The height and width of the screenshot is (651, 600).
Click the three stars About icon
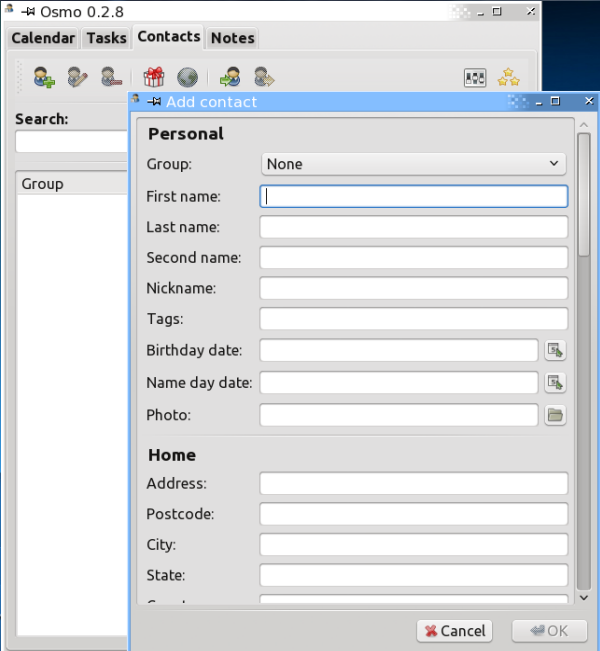click(509, 77)
